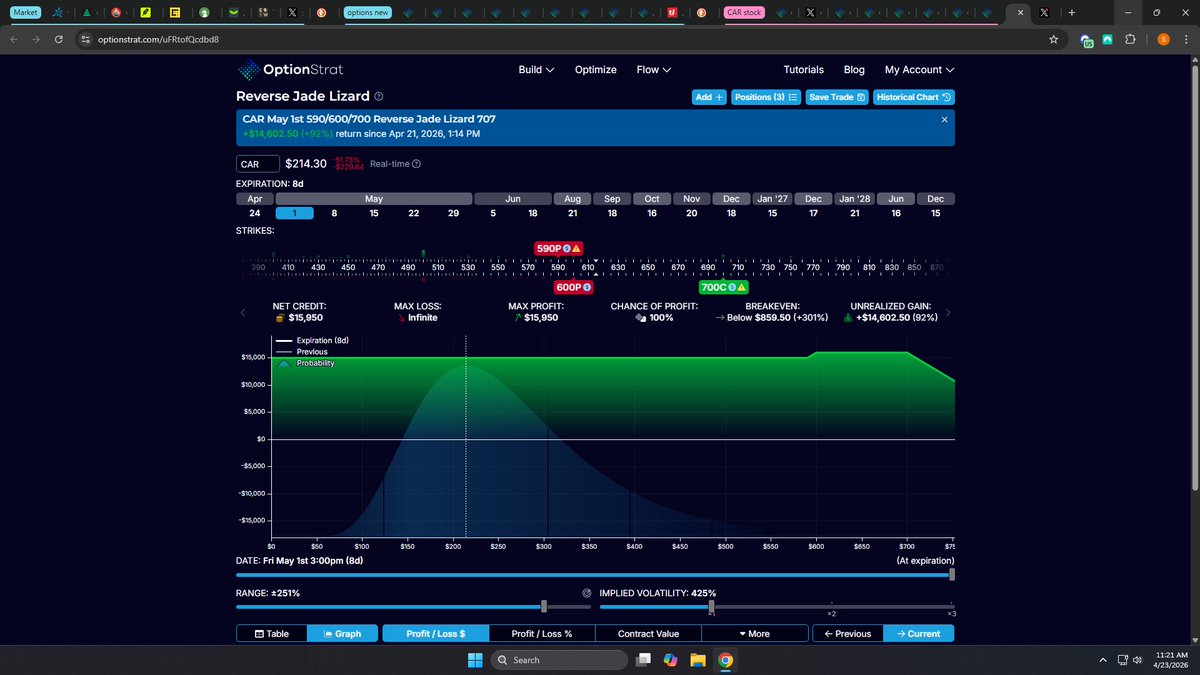Click the Unrealized Gain money icon
This screenshot has height=675, width=1200.
coord(850,318)
